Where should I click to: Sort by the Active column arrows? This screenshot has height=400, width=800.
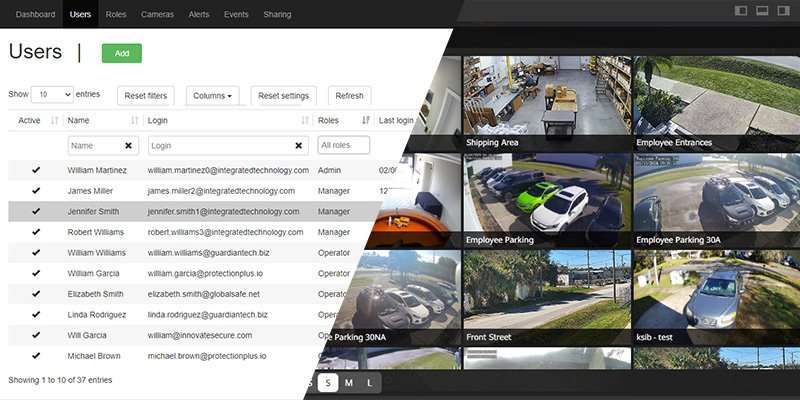tap(55, 121)
